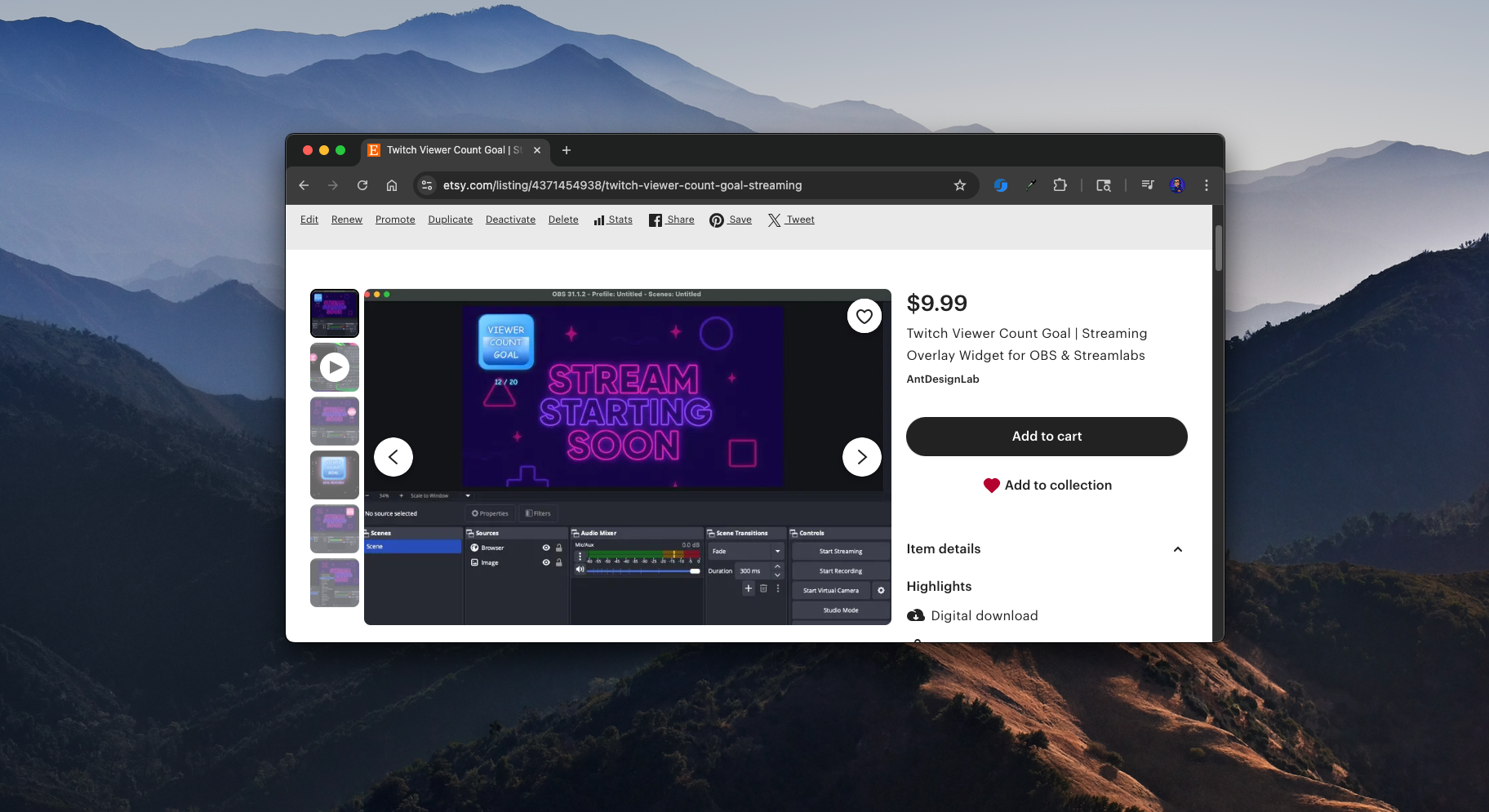Click the Promote link
Image resolution: width=1489 pixels, height=812 pixels.
(x=395, y=220)
